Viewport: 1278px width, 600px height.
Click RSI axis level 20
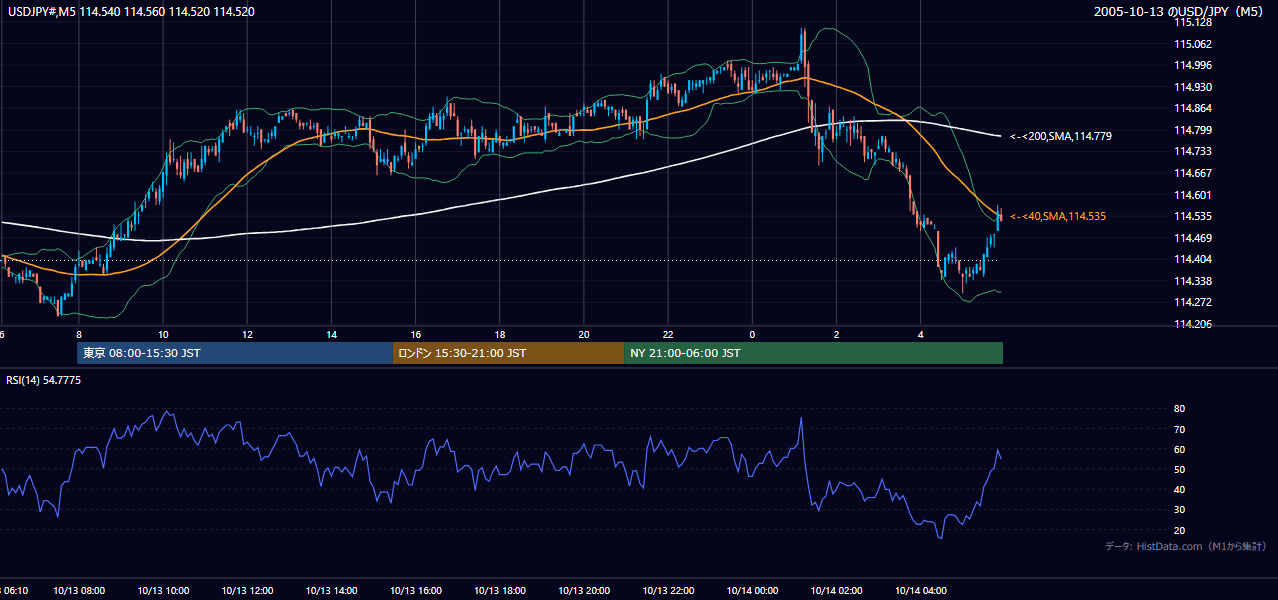pyautogui.click(x=1180, y=530)
